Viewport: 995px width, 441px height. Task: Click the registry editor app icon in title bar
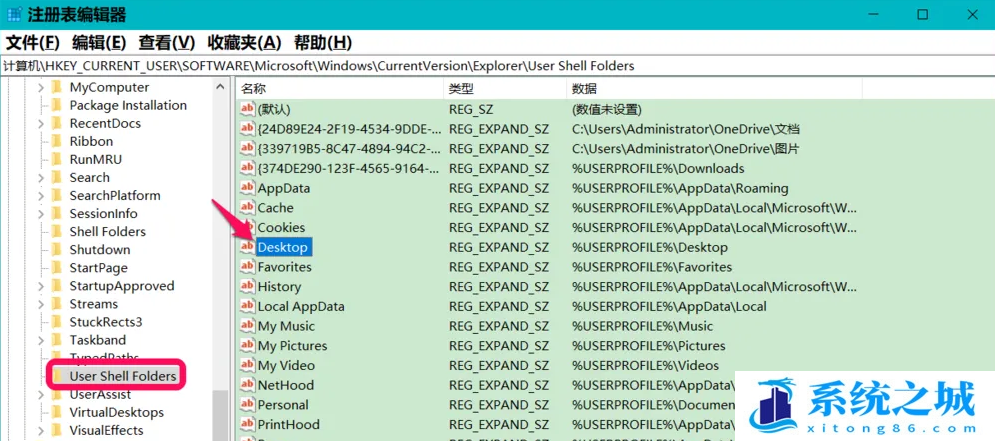pos(14,14)
